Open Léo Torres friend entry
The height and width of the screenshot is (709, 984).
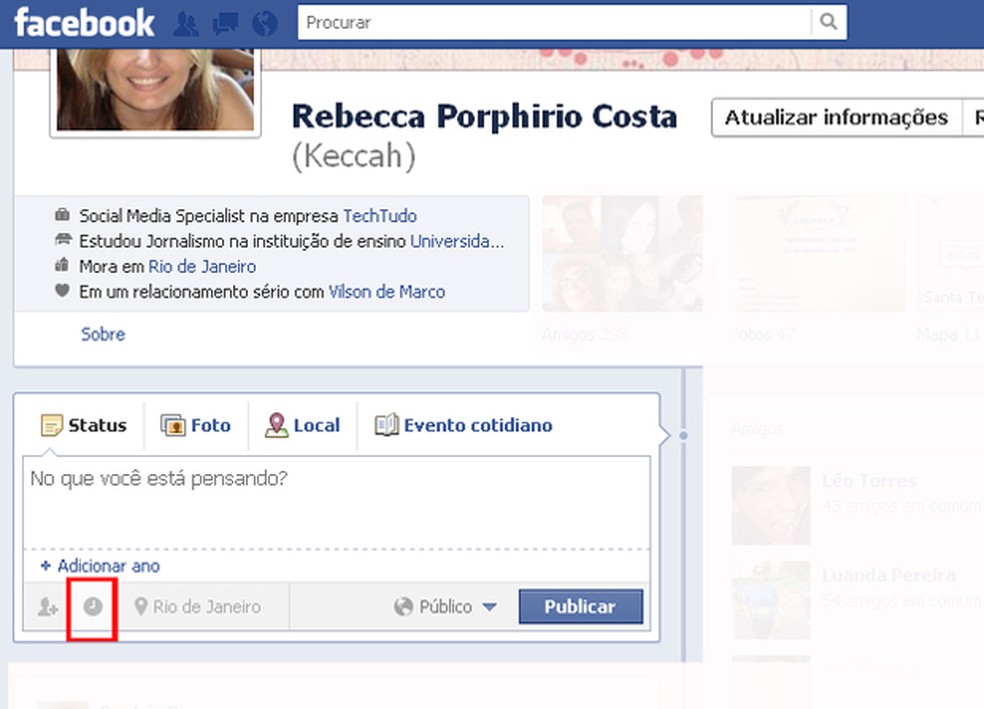pos(857,505)
